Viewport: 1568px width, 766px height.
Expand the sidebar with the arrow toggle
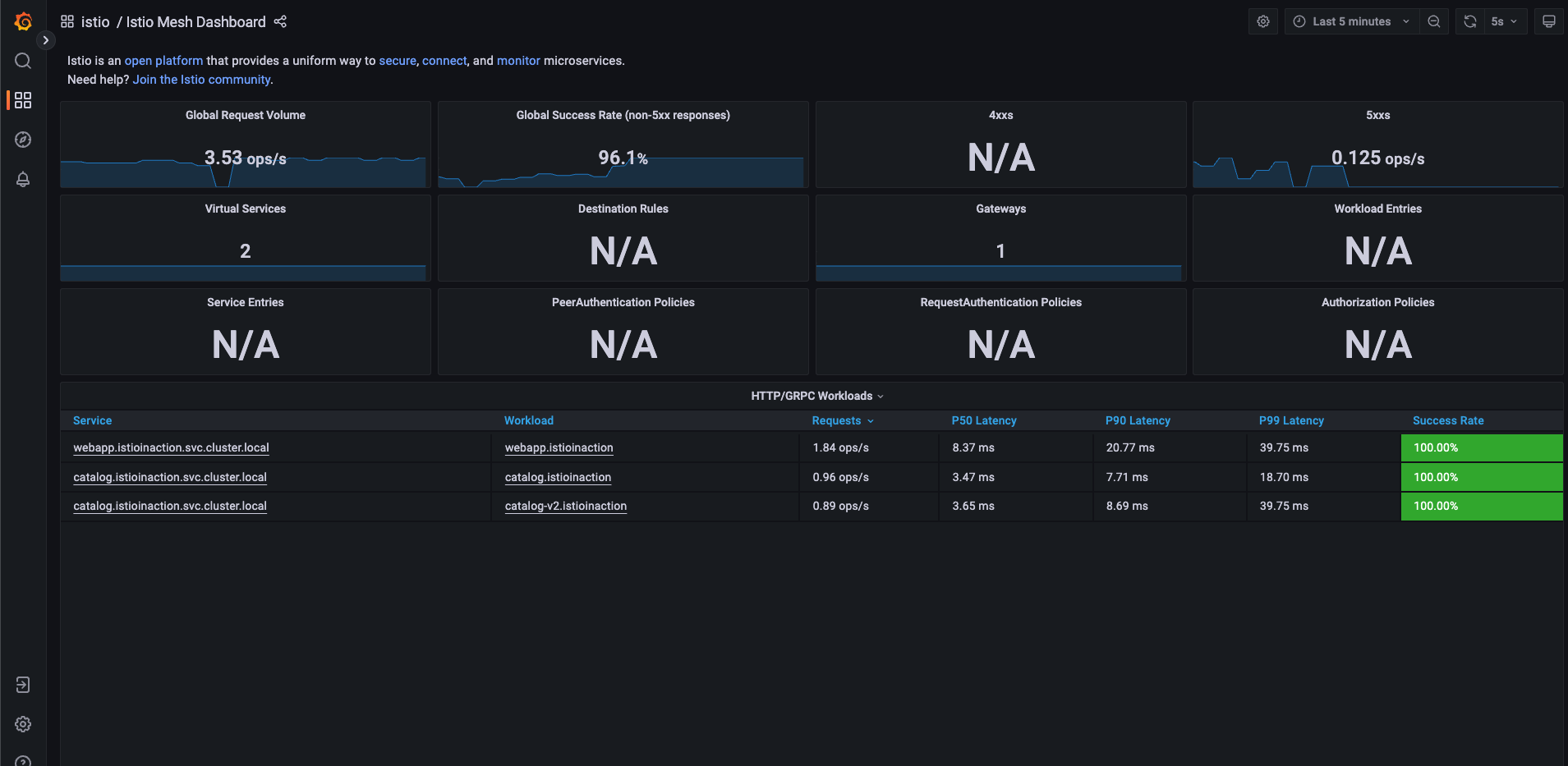[46, 40]
